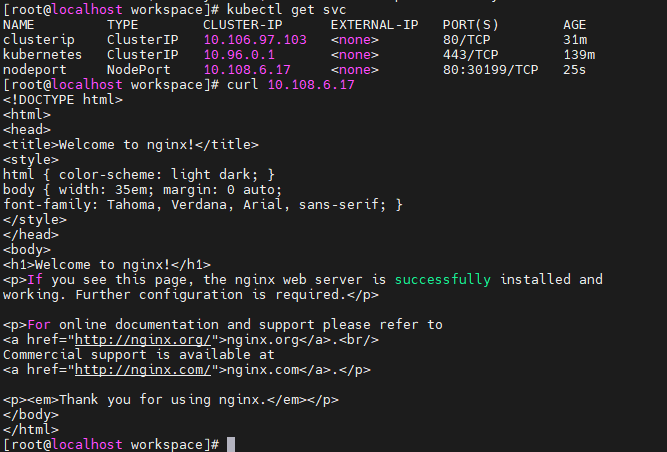The width and height of the screenshot is (667, 452).
Task: Click the TYPE column header
Action: [123, 25]
